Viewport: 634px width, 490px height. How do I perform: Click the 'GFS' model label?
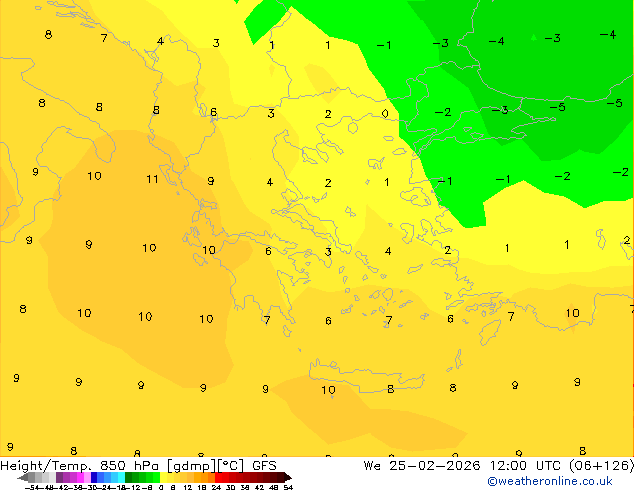coord(264,466)
